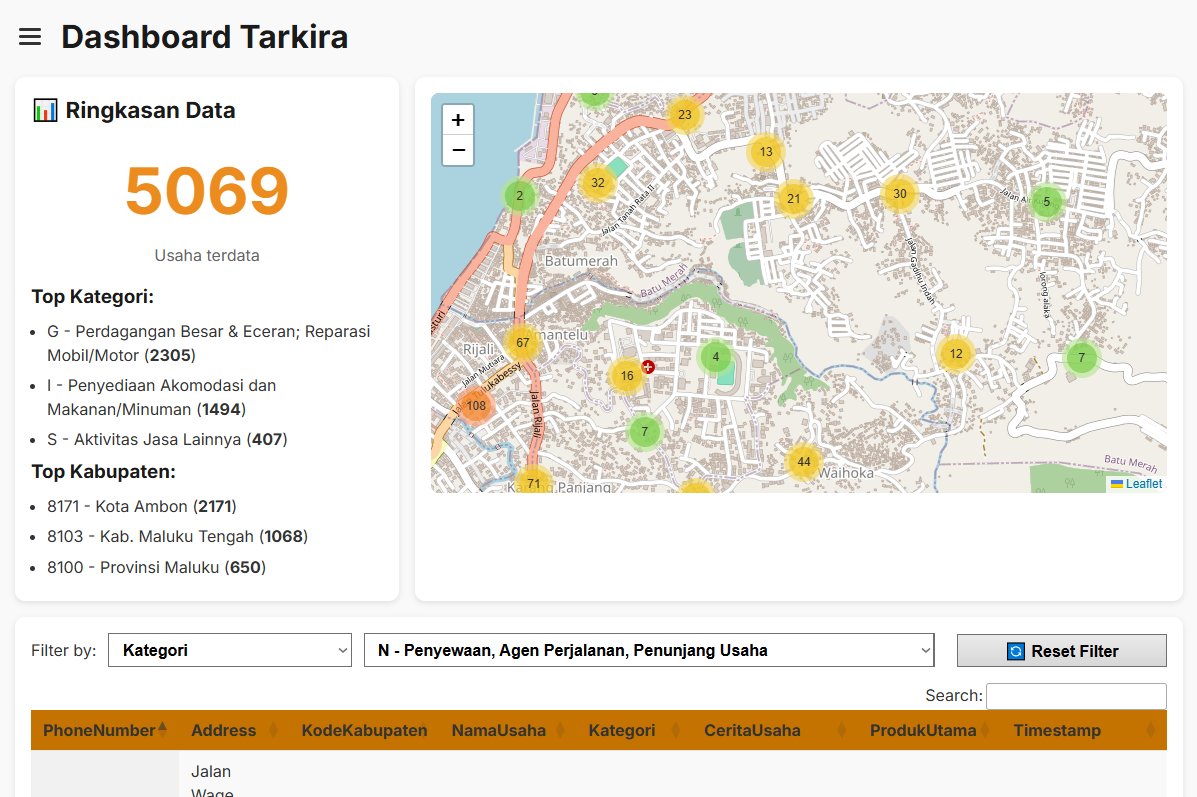Open the hamburger navigation menu
Viewport: 1197px width, 797px height.
tap(30, 37)
